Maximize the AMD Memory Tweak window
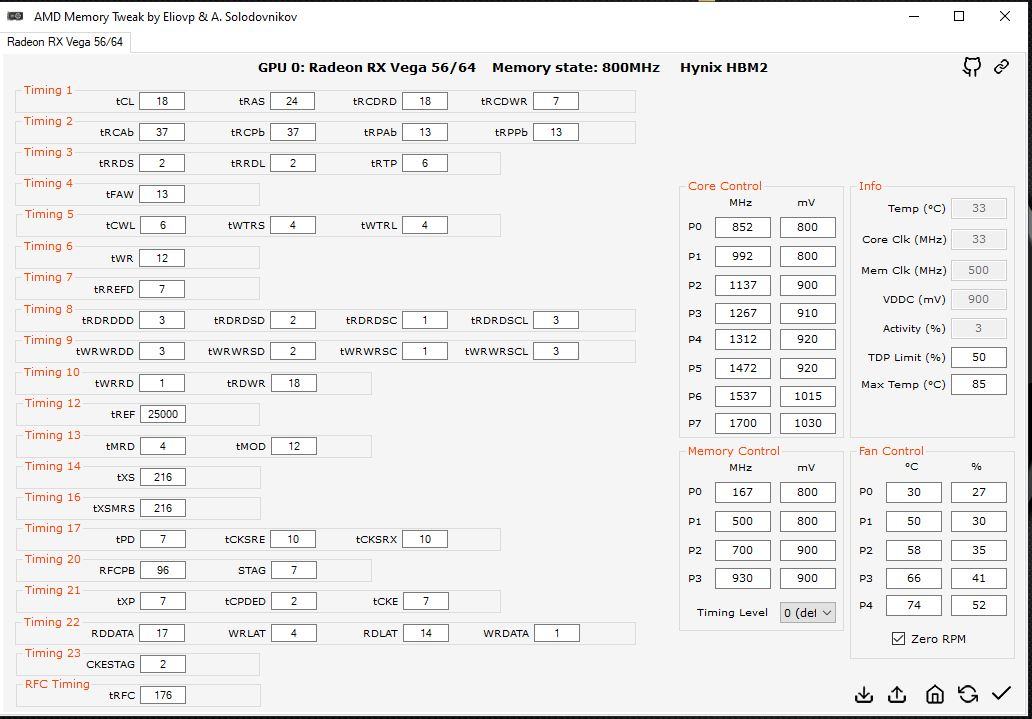The image size is (1032, 719). tap(959, 16)
